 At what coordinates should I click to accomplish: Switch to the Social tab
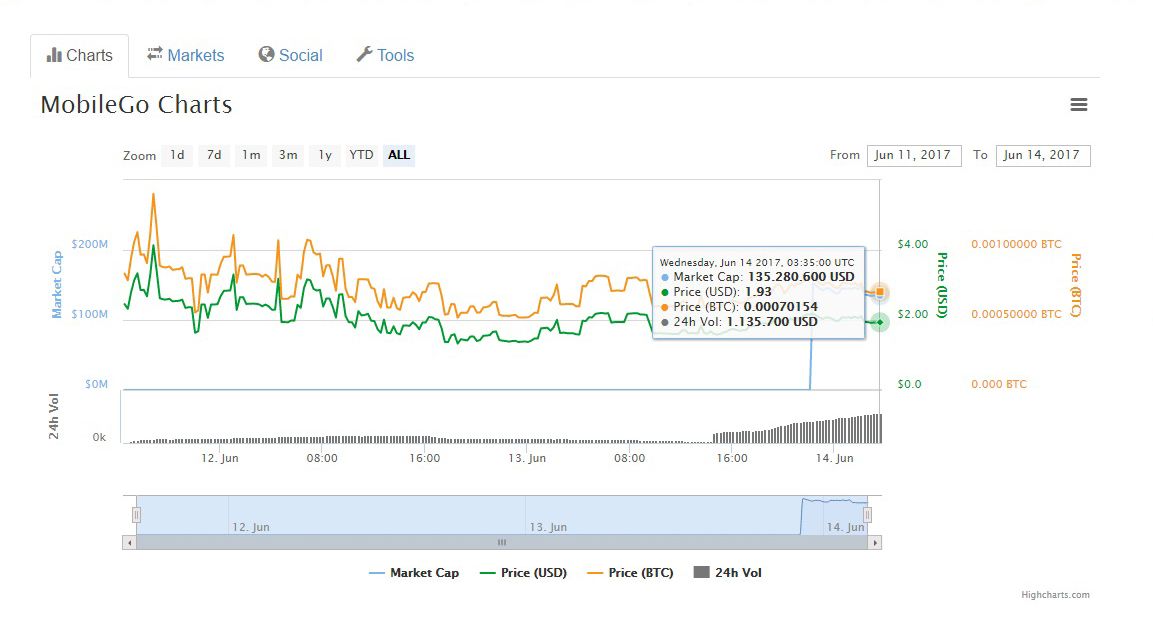point(290,55)
